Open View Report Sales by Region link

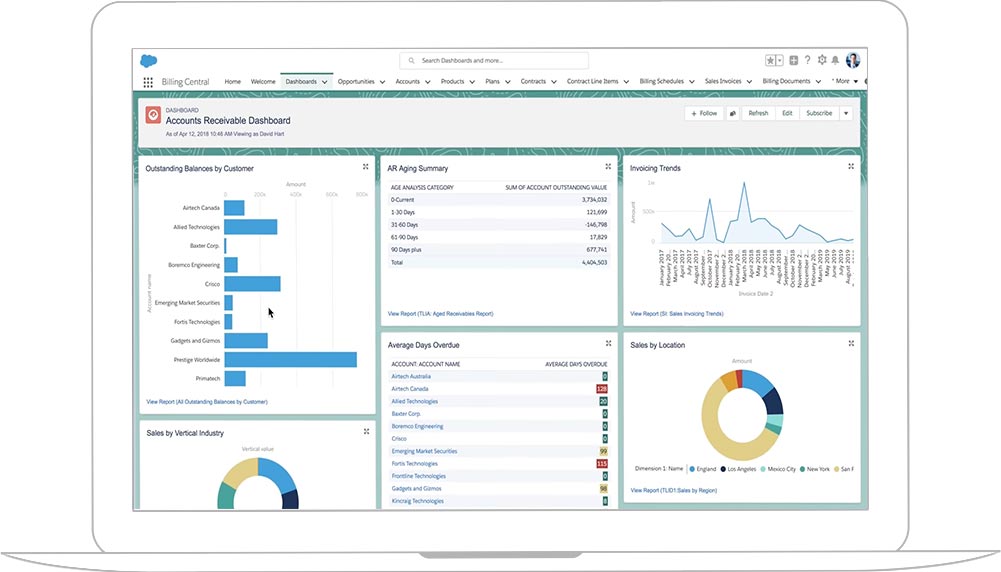click(x=674, y=491)
